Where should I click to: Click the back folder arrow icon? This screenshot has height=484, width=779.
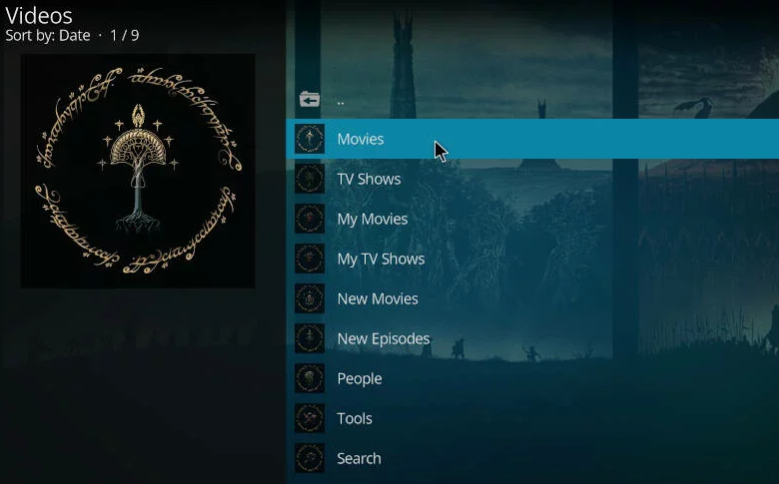click(x=310, y=99)
